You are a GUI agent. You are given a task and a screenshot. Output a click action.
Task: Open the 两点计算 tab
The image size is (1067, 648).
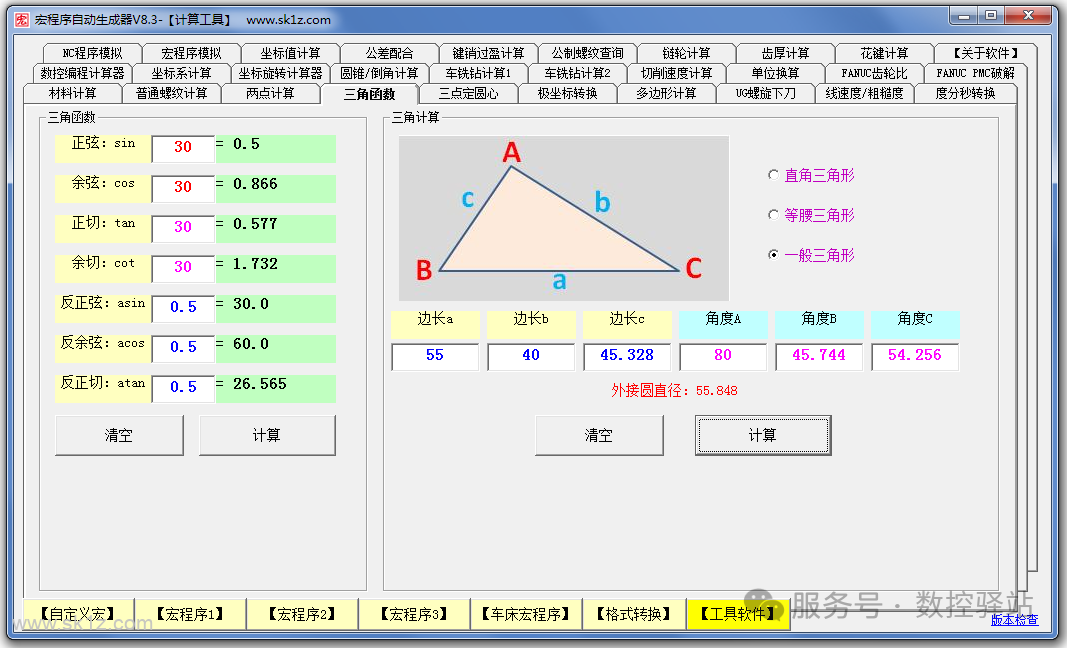(x=270, y=93)
